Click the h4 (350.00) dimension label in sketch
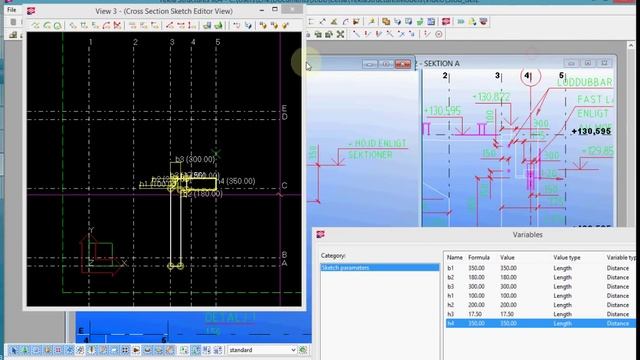Viewport: 640px width, 360px height. pyautogui.click(x=236, y=181)
